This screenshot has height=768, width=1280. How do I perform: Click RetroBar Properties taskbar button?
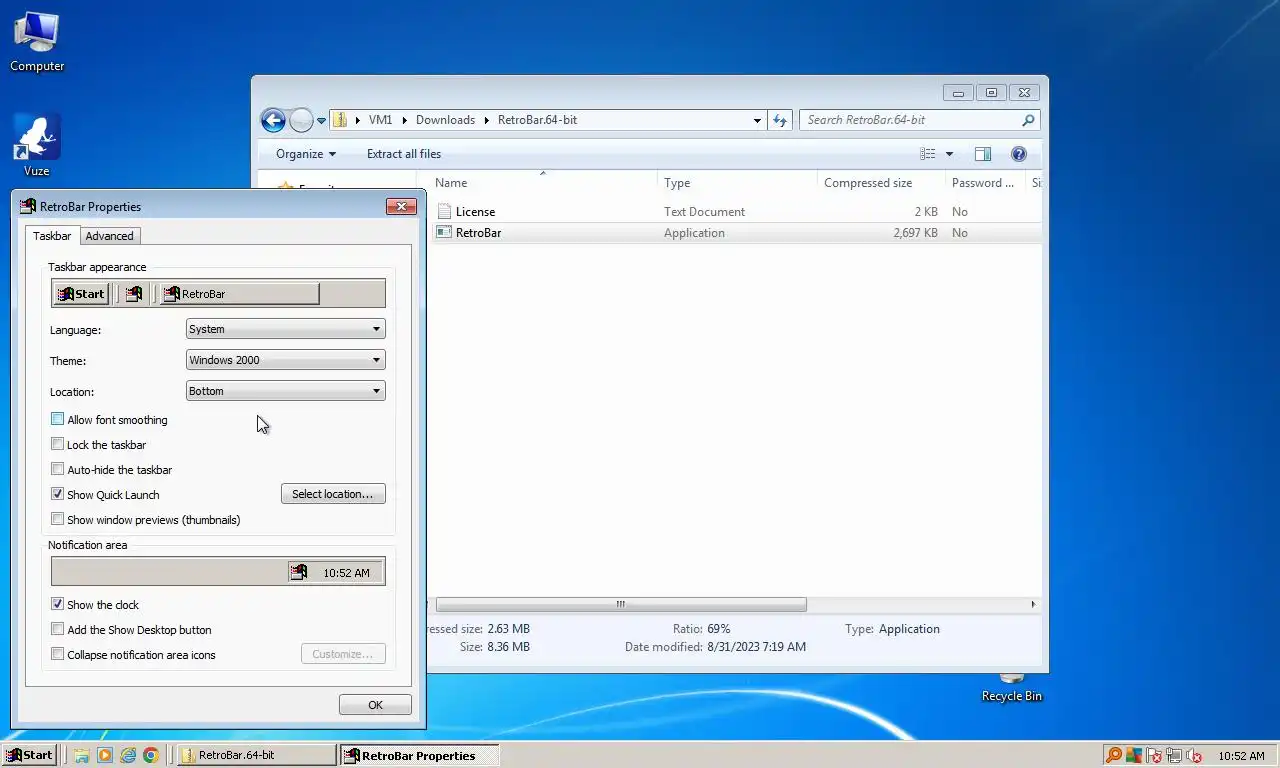pos(419,756)
